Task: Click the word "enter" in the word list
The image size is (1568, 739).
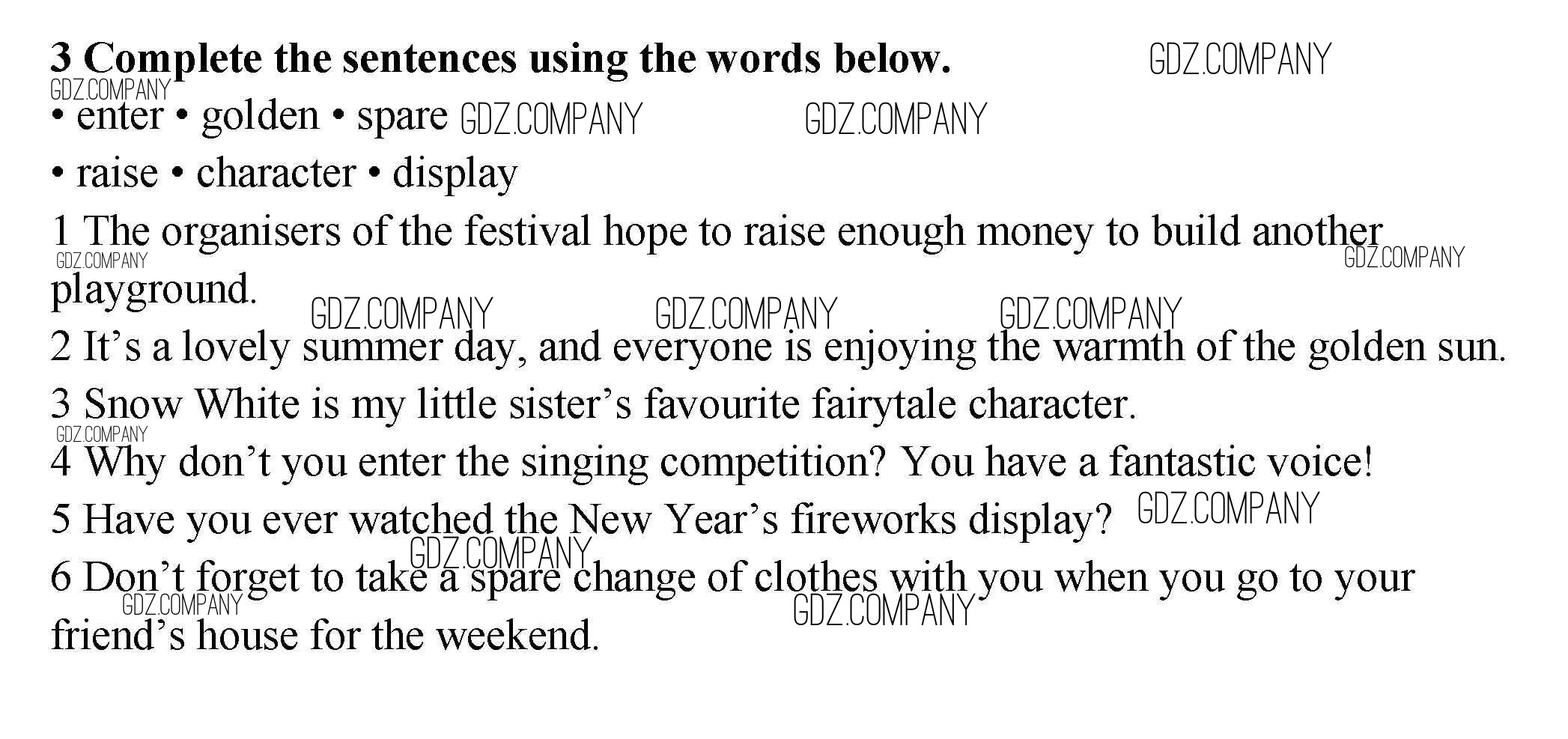Action: pyautogui.click(x=119, y=116)
